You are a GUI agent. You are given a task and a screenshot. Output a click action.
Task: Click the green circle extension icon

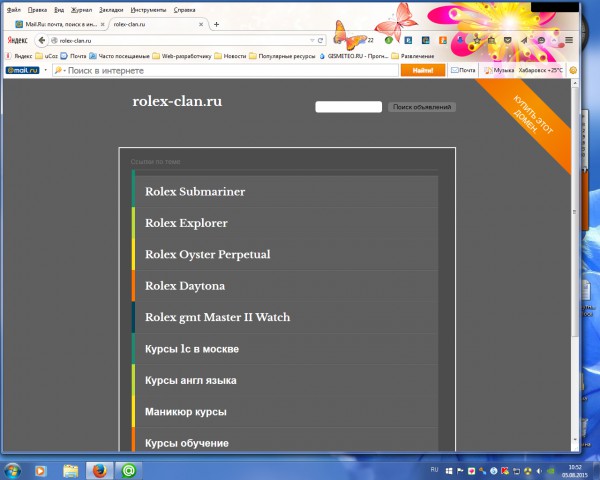click(389, 40)
